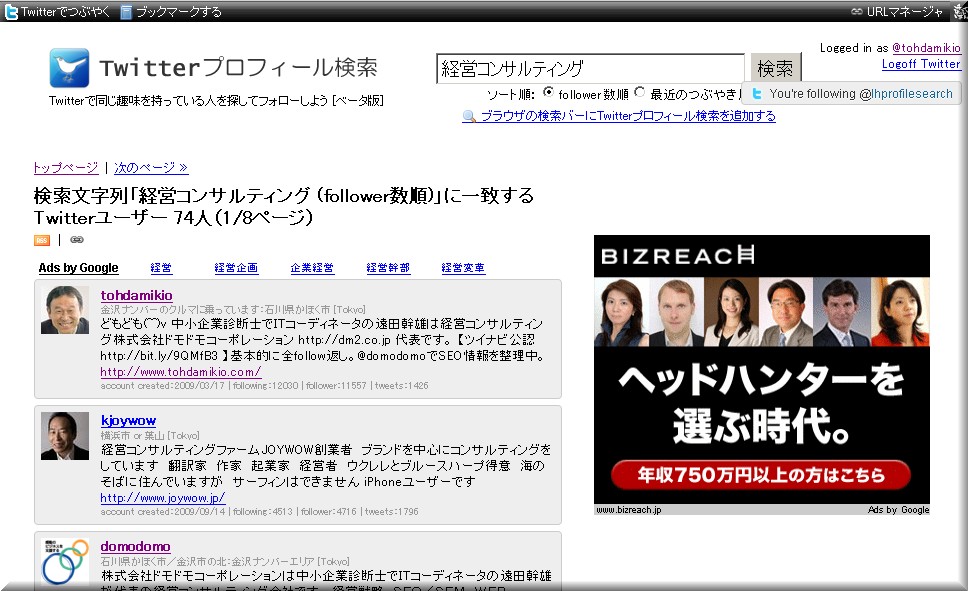Click Logoff Twitter link
Image resolution: width=968 pixels, height=591 pixels.
920,64
